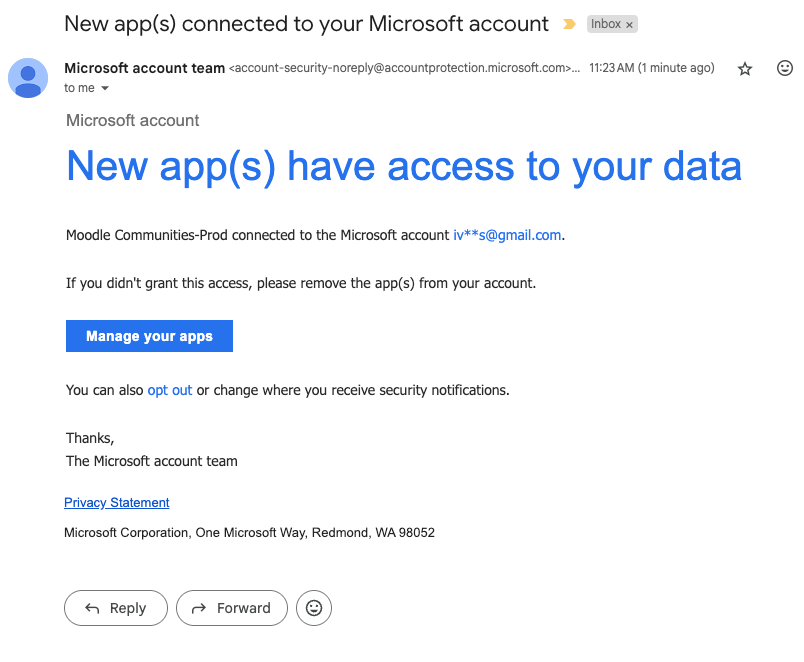This screenshot has width=804, height=662.
Task: Click the 'Microsoft account' header text in body
Action: click(132, 121)
